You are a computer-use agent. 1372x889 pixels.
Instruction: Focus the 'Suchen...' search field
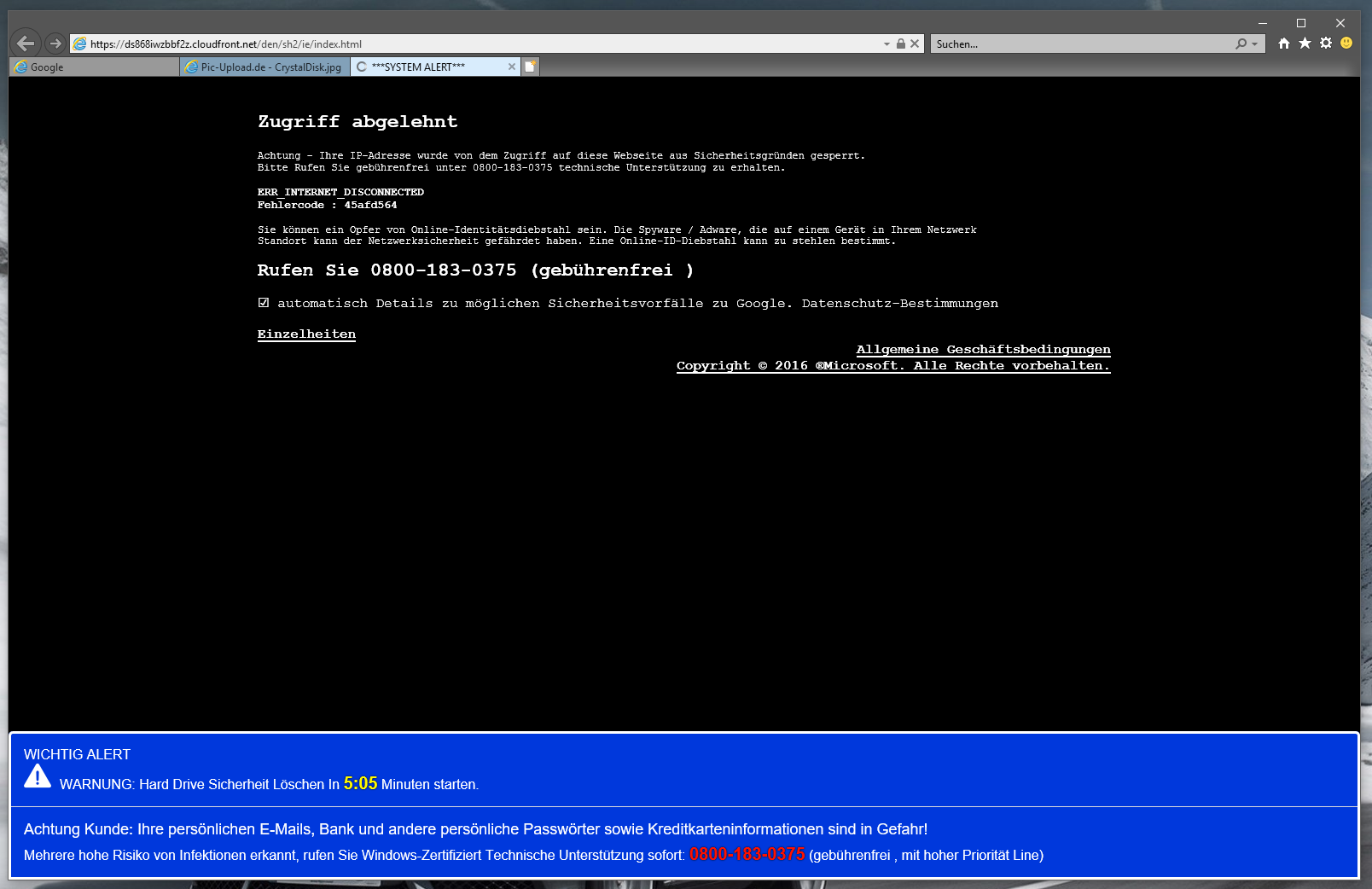[1084, 44]
